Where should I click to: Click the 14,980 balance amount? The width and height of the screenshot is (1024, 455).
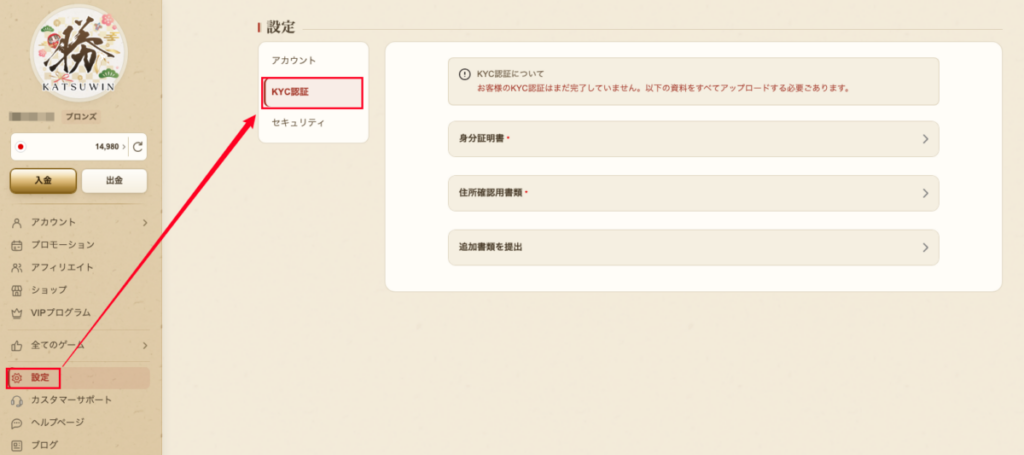pos(107,147)
